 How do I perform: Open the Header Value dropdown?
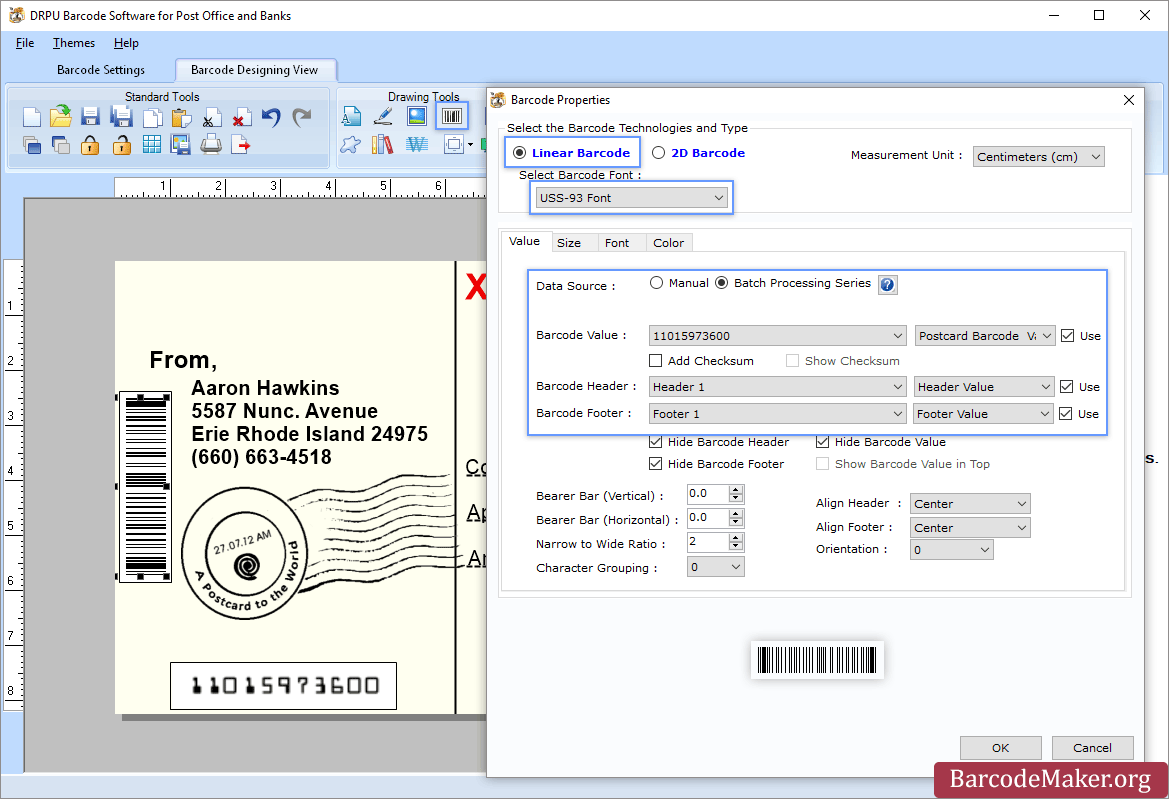(x=984, y=387)
